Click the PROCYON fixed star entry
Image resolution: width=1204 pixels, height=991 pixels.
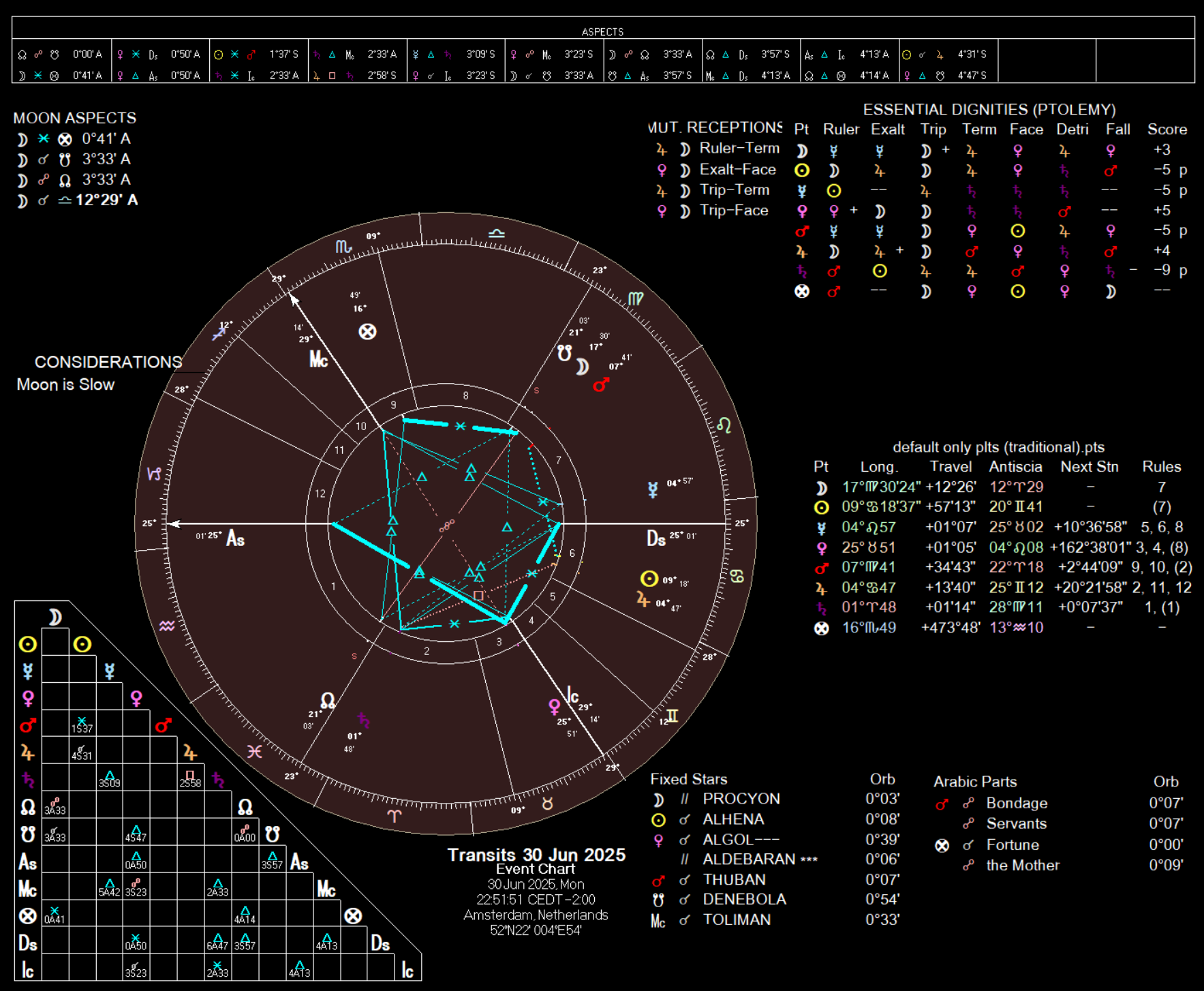(741, 799)
